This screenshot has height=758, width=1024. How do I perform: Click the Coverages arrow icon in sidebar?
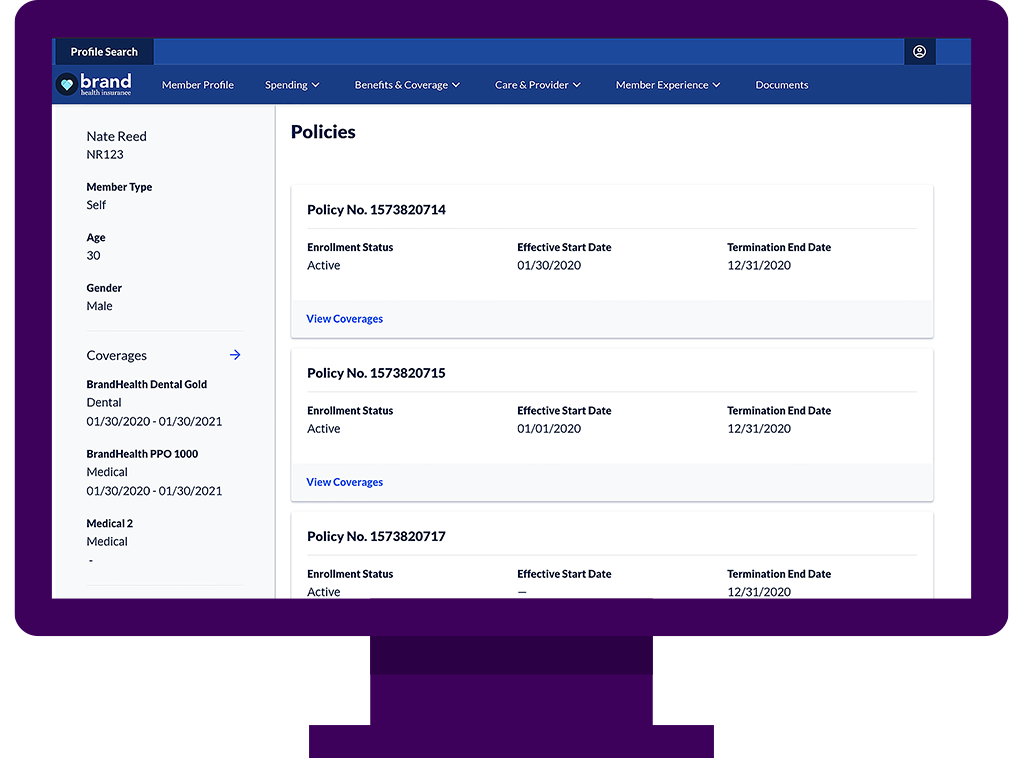pos(235,355)
